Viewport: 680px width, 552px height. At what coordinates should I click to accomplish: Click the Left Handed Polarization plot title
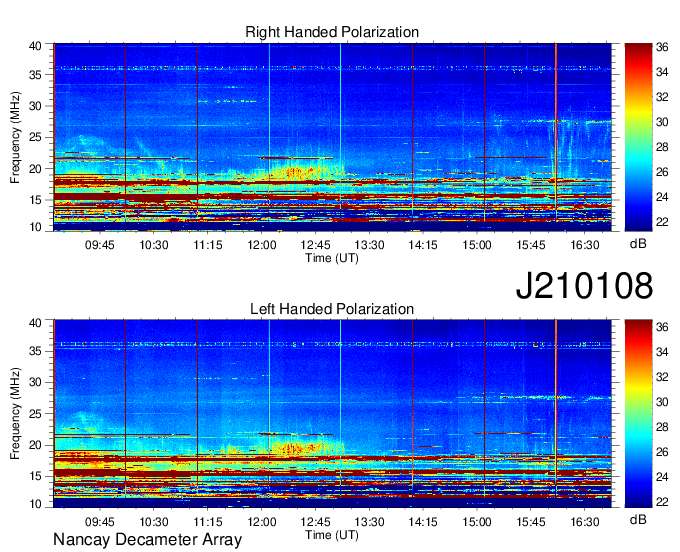click(332, 309)
